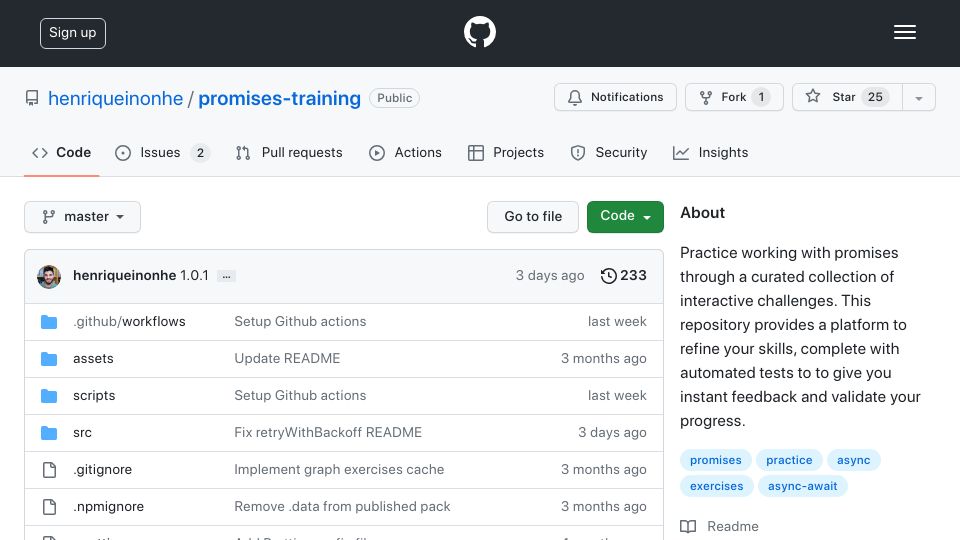Open the src folder
The image size is (960, 540).
pyautogui.click(x=82, y=433)
